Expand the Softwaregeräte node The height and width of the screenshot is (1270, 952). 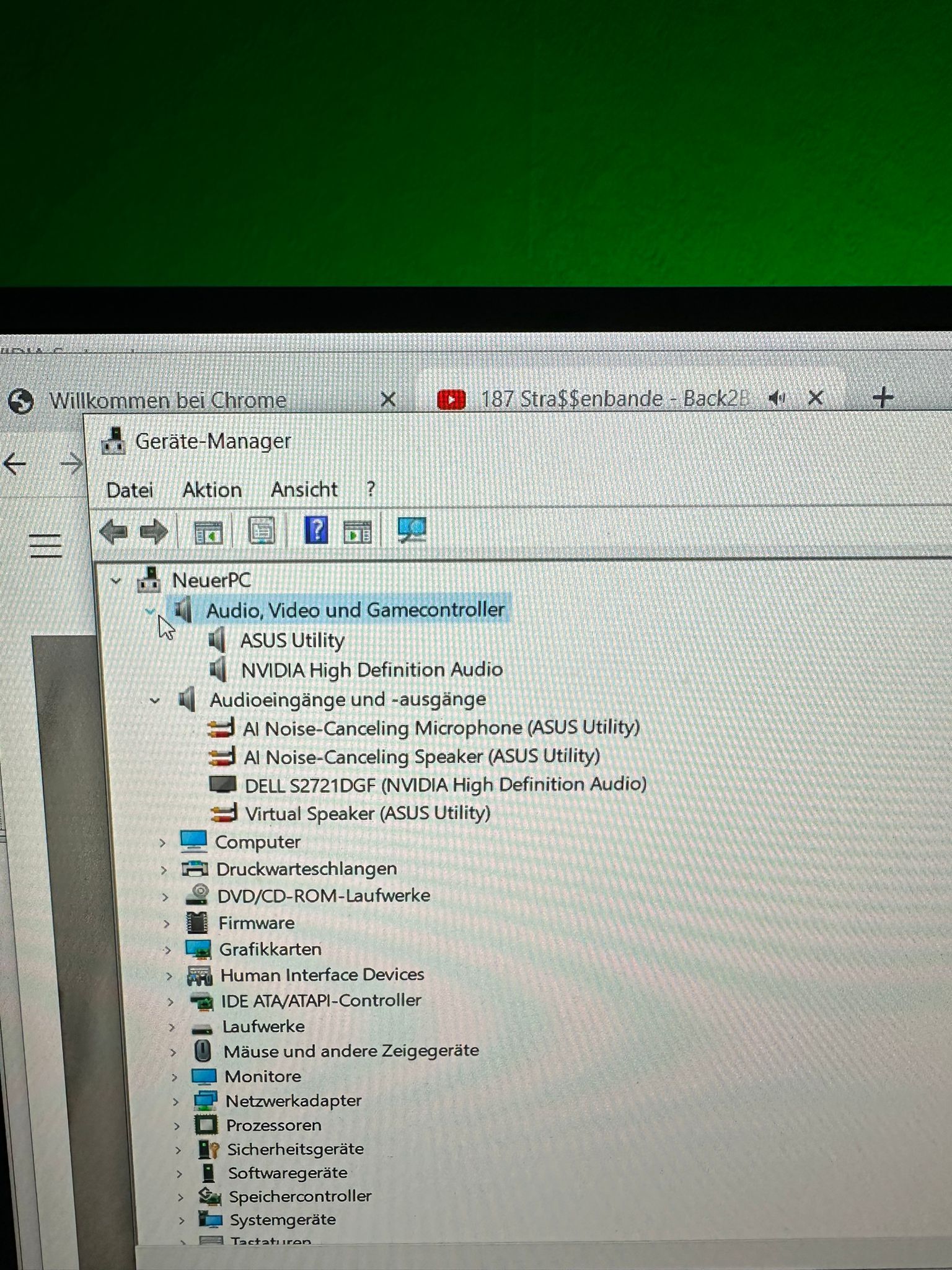tap(179, 1174)
